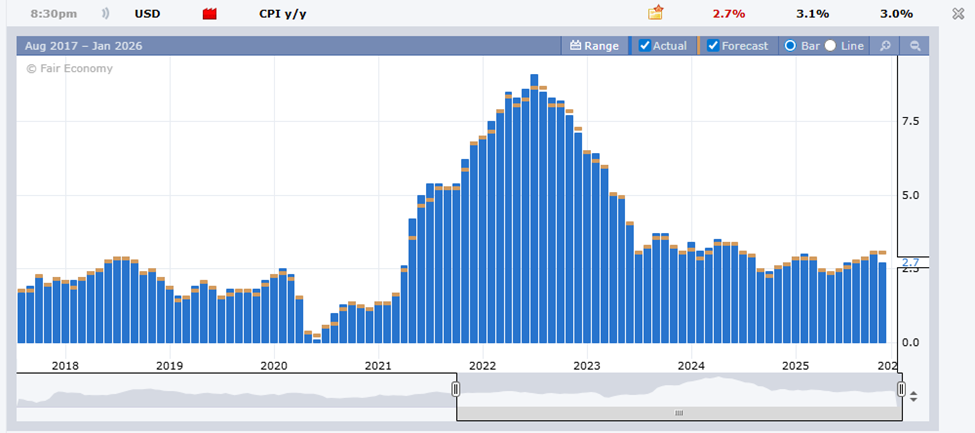The width and height of the screenshot is (975, 433).
Task: Select the Line chart radio button
Action: pos(830,46)
